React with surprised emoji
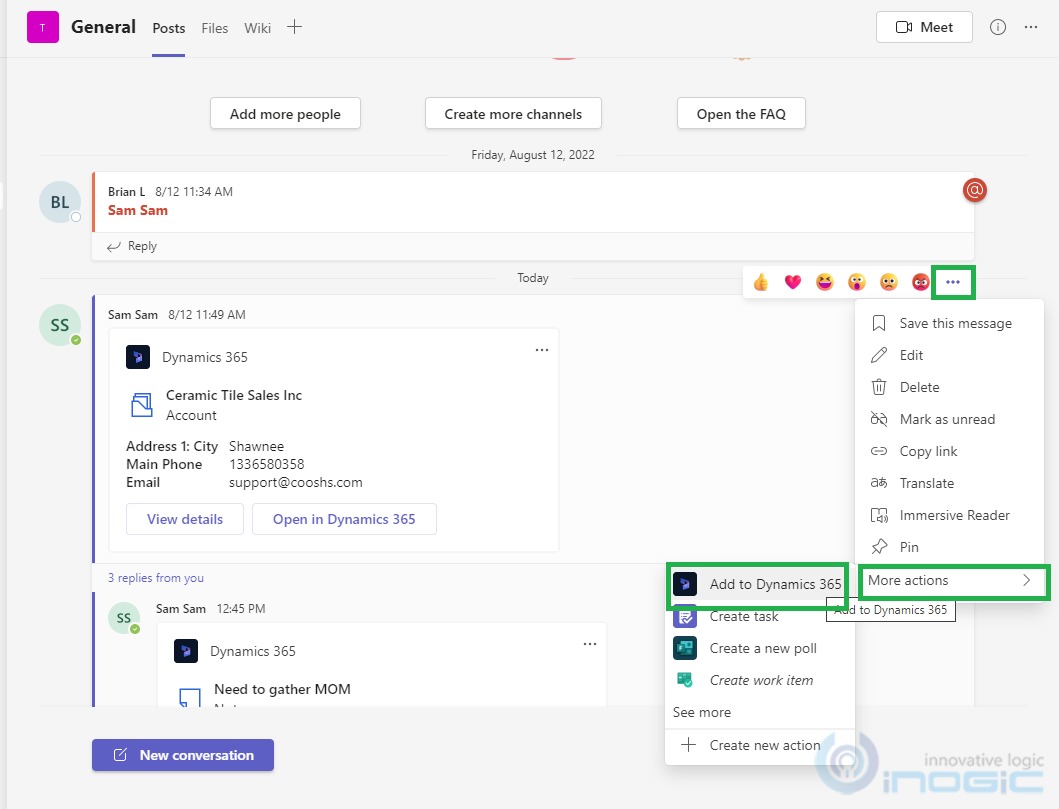The width and height of the screenshot is (1059, 809). point(856,282)
